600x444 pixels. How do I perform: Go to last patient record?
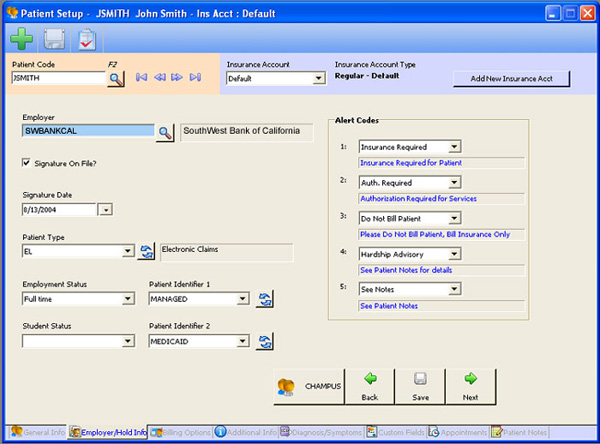pyautogui.click(x=195, y=78)
